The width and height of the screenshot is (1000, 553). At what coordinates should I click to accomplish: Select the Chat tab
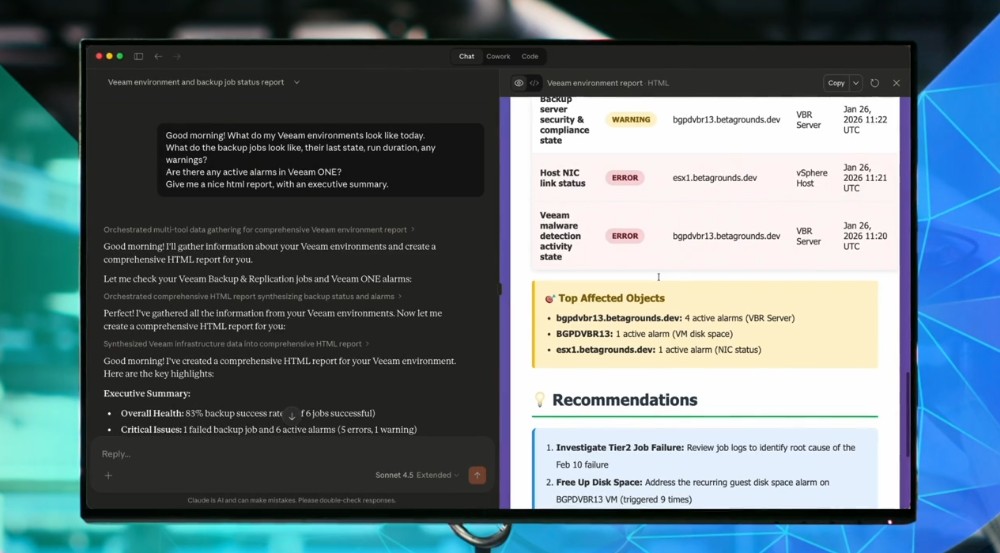[x=466, y=56]
